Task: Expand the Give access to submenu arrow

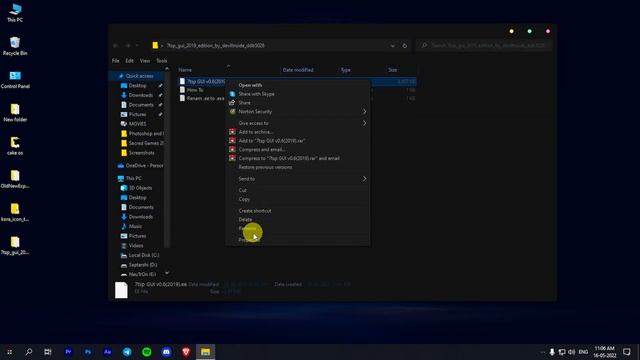Action: point(364,123)
